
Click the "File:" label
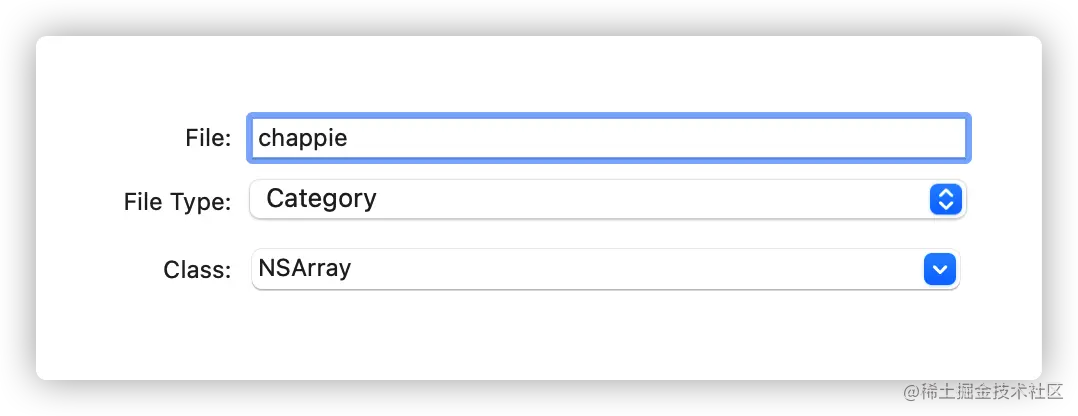pos(208,138)
